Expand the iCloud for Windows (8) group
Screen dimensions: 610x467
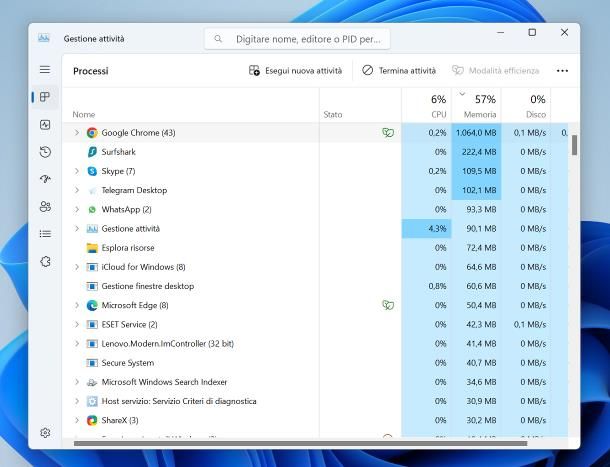coord(77,267)
